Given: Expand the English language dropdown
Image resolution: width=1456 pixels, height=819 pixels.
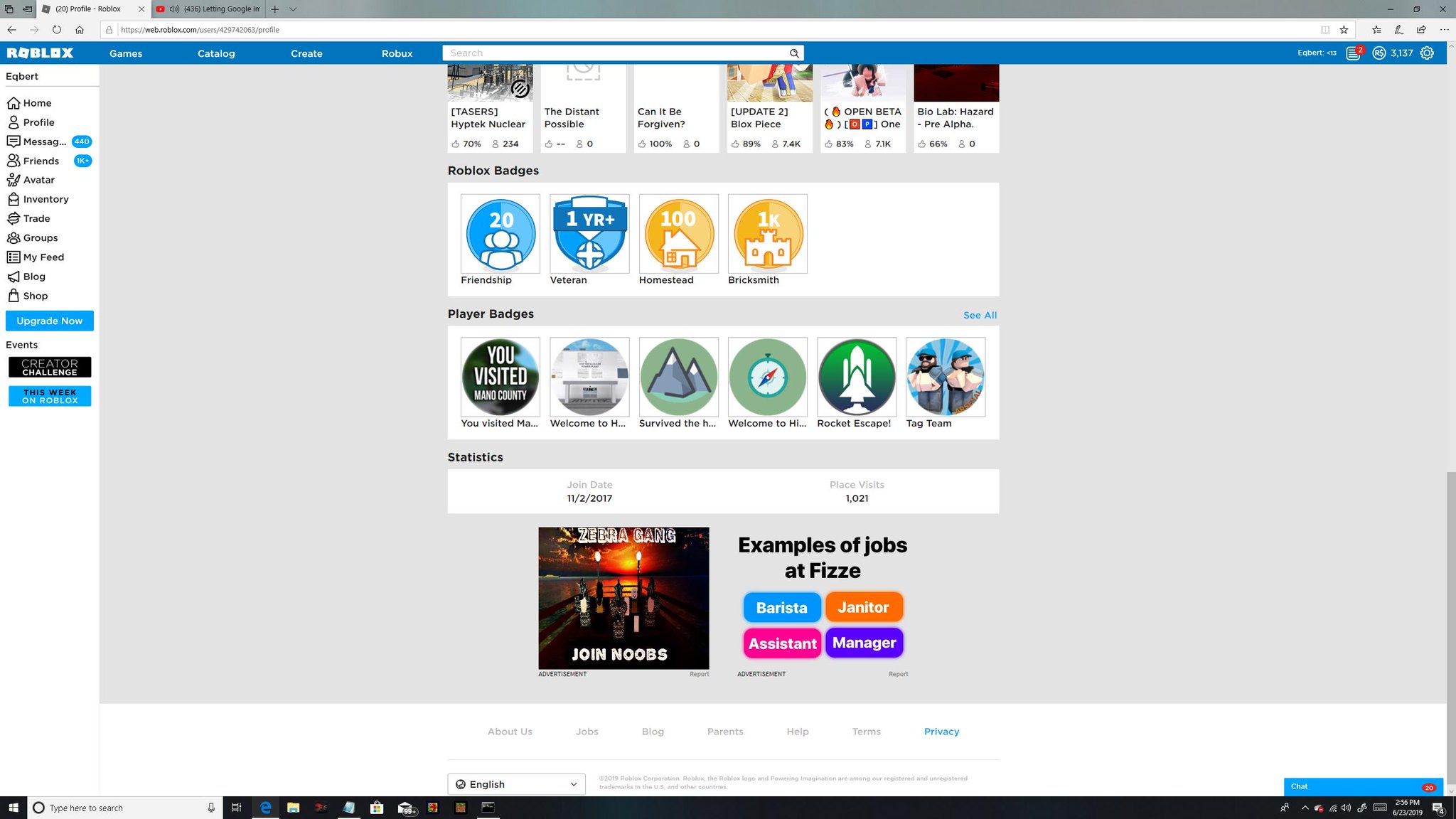Looking at the screenshot, I should pos(516,784).
